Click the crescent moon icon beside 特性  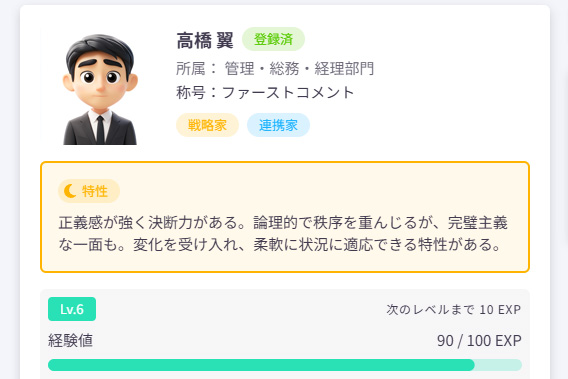[x=70, y=191]
